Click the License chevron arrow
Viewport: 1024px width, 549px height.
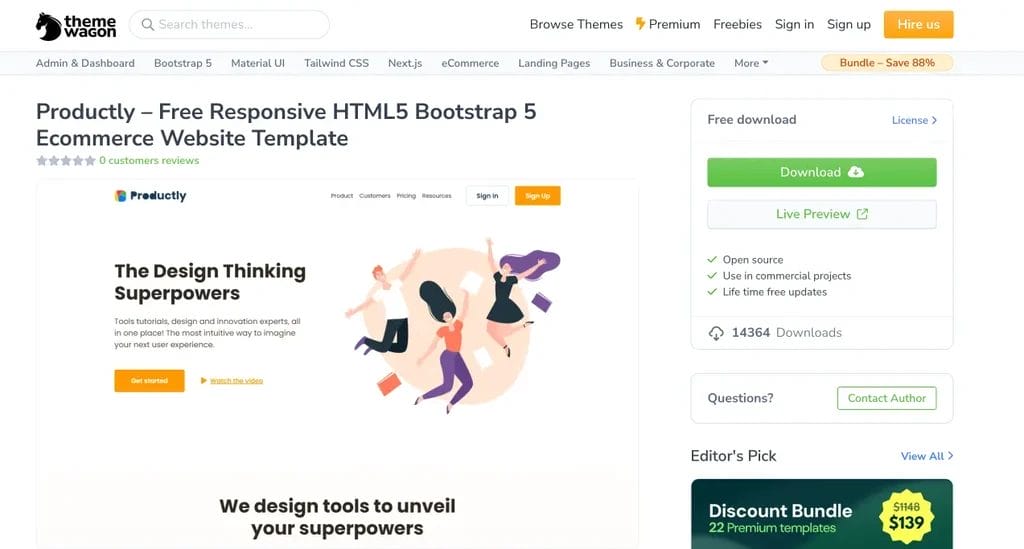(935, 120)
